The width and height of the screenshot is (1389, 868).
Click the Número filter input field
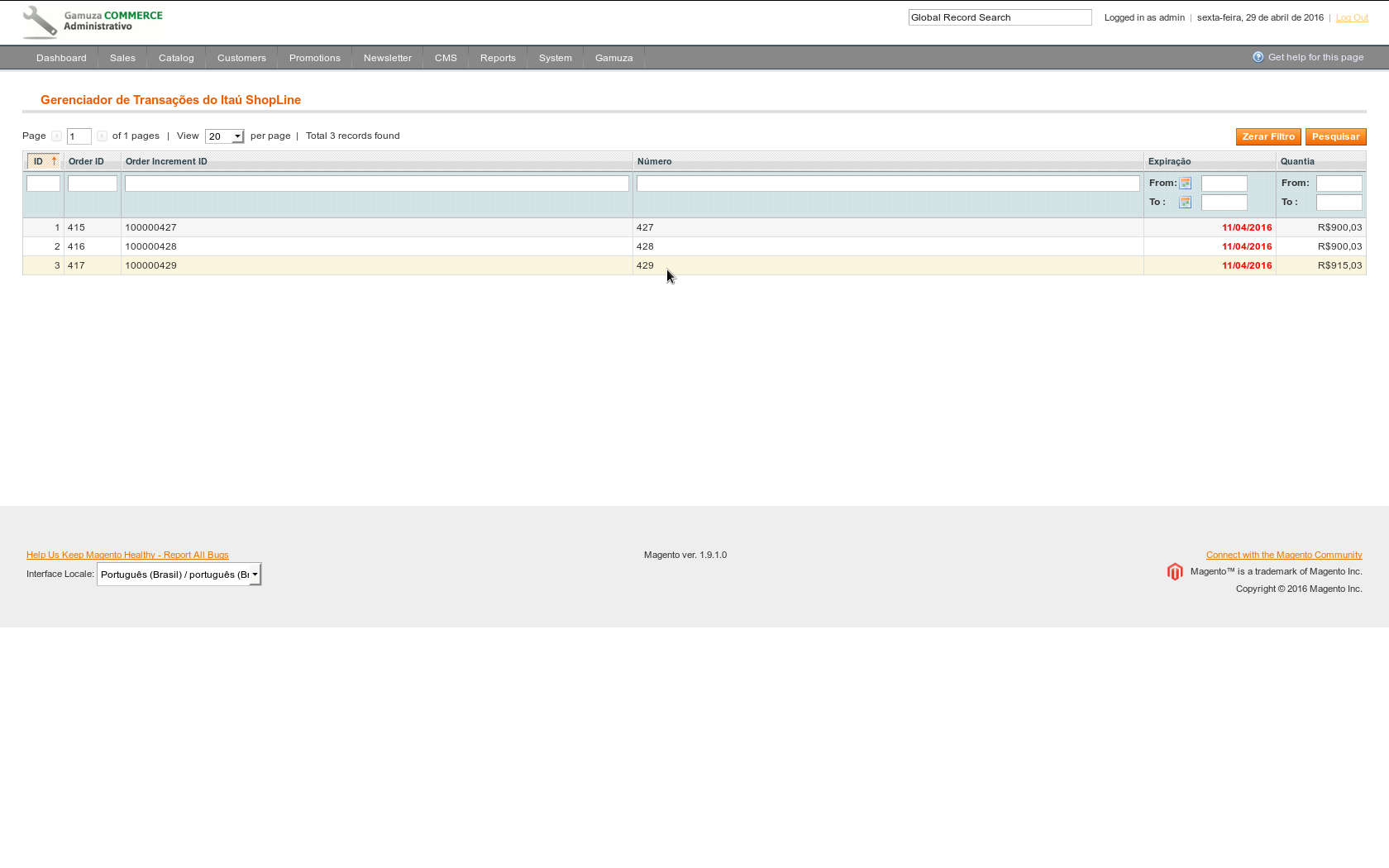click(x=888, y=184)
